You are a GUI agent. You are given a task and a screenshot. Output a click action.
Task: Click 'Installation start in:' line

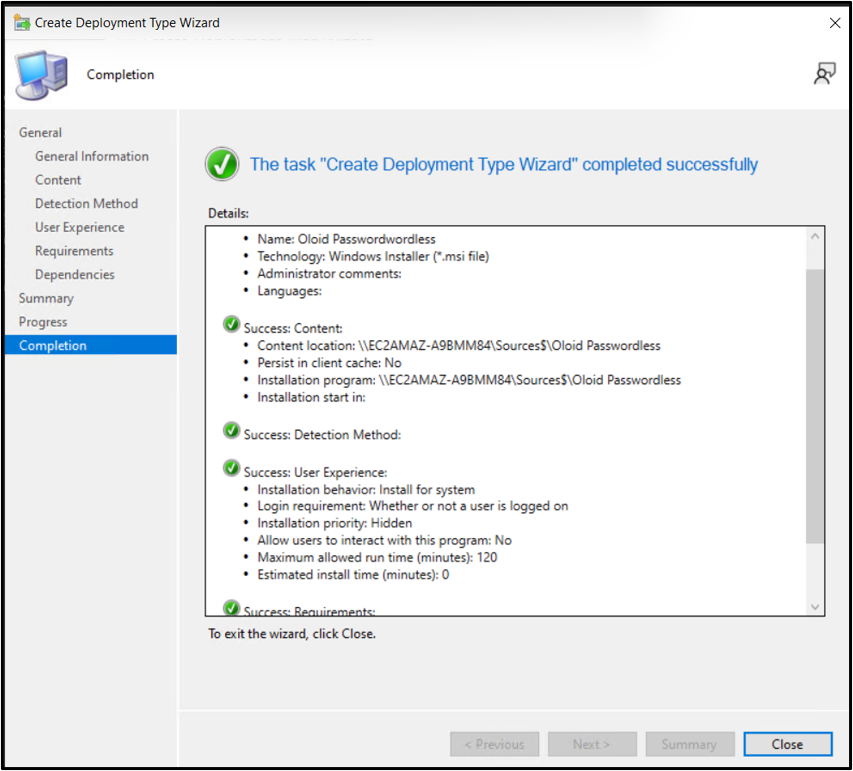[x=311, y=397]
